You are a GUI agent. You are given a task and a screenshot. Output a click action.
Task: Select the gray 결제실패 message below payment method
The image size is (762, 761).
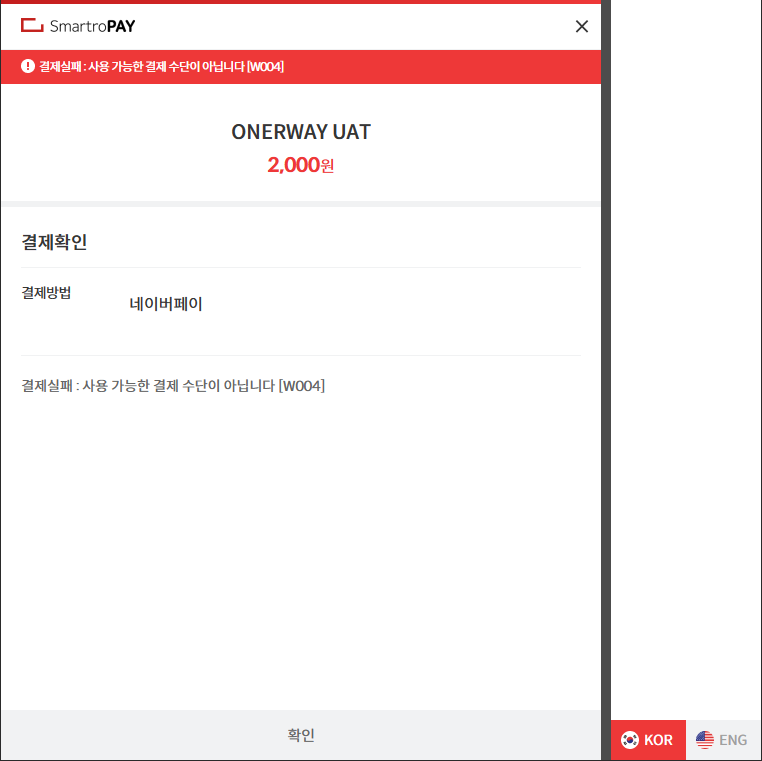click(173, 386)
